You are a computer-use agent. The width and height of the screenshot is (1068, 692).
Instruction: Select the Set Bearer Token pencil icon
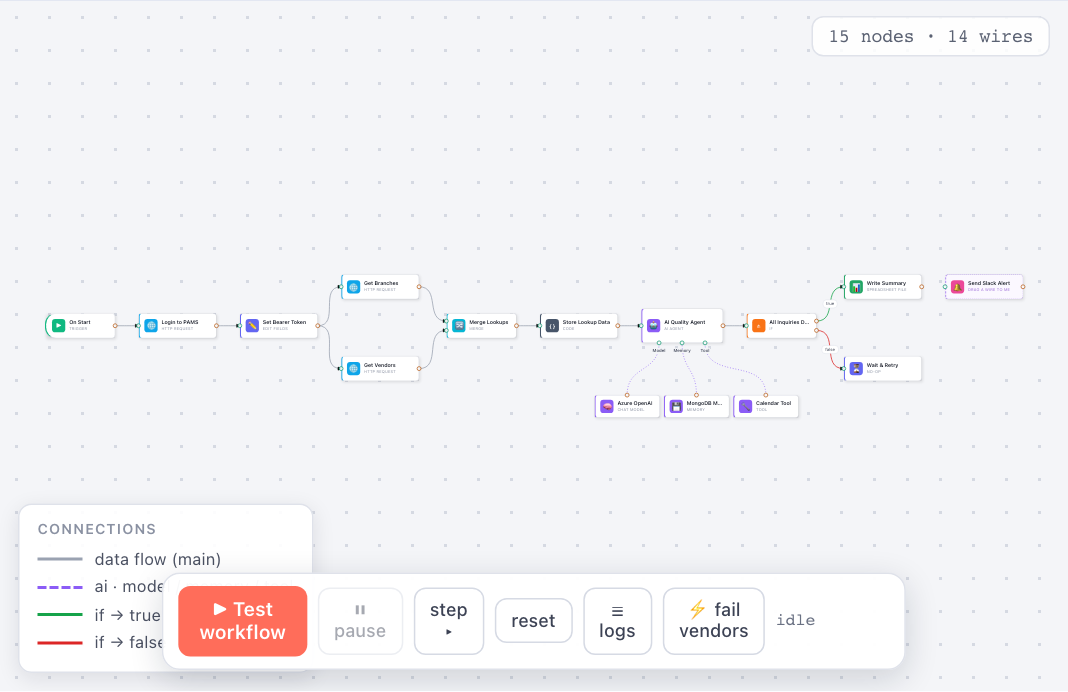click(252, 326)
